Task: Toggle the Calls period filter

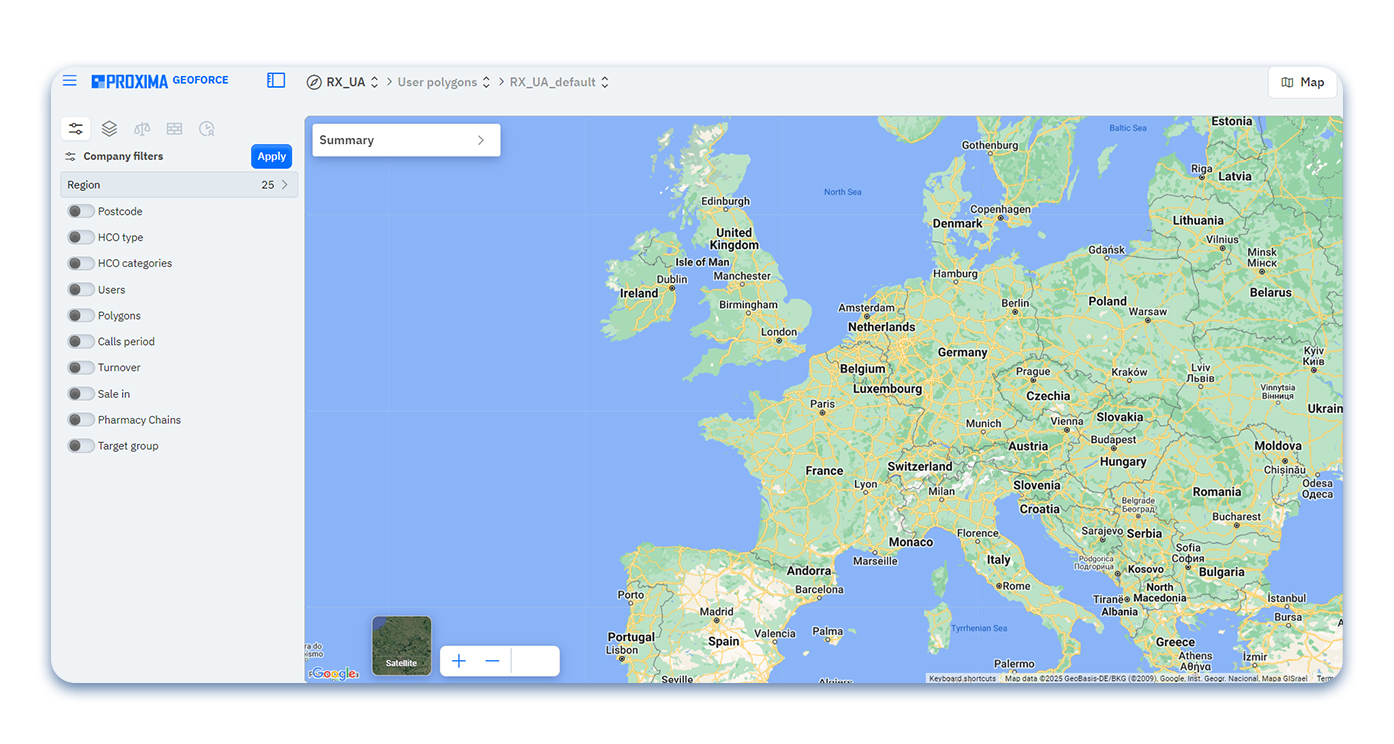Action: (81, 341)
